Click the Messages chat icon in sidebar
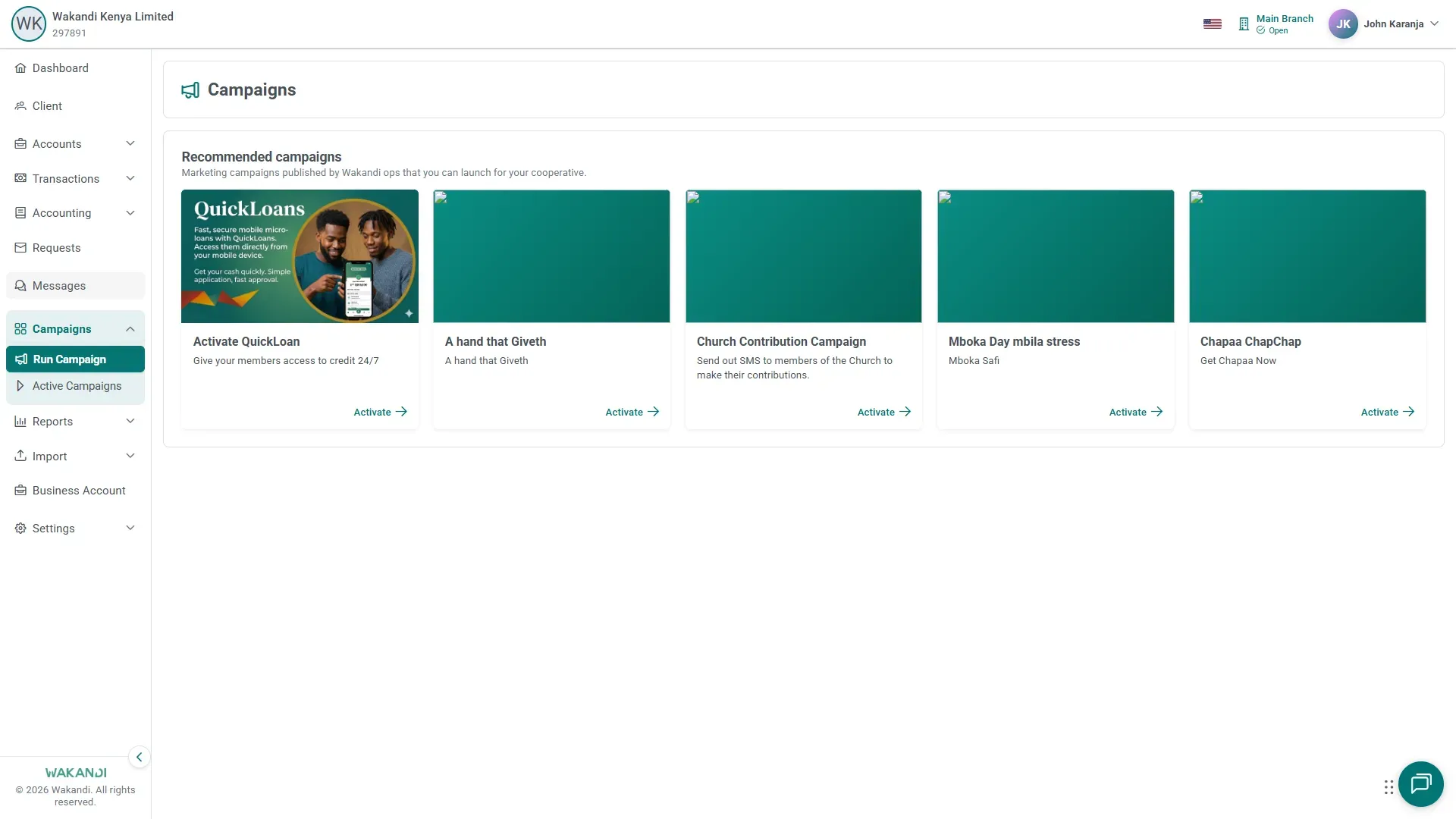The width and height of the screenshot is (1456, 819). [x=20, y=286]
